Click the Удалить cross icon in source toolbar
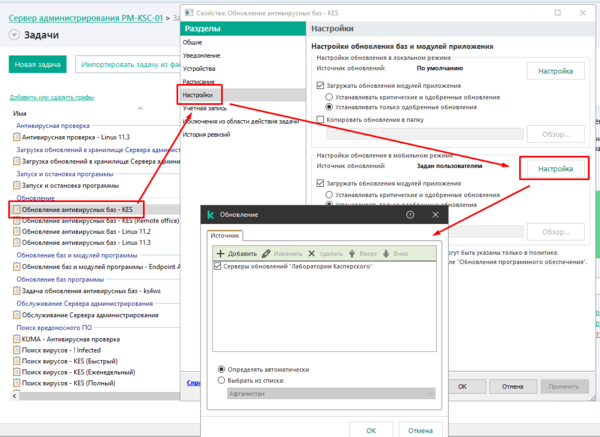Screen dimensions: 600x437 (x=312, y=255)
